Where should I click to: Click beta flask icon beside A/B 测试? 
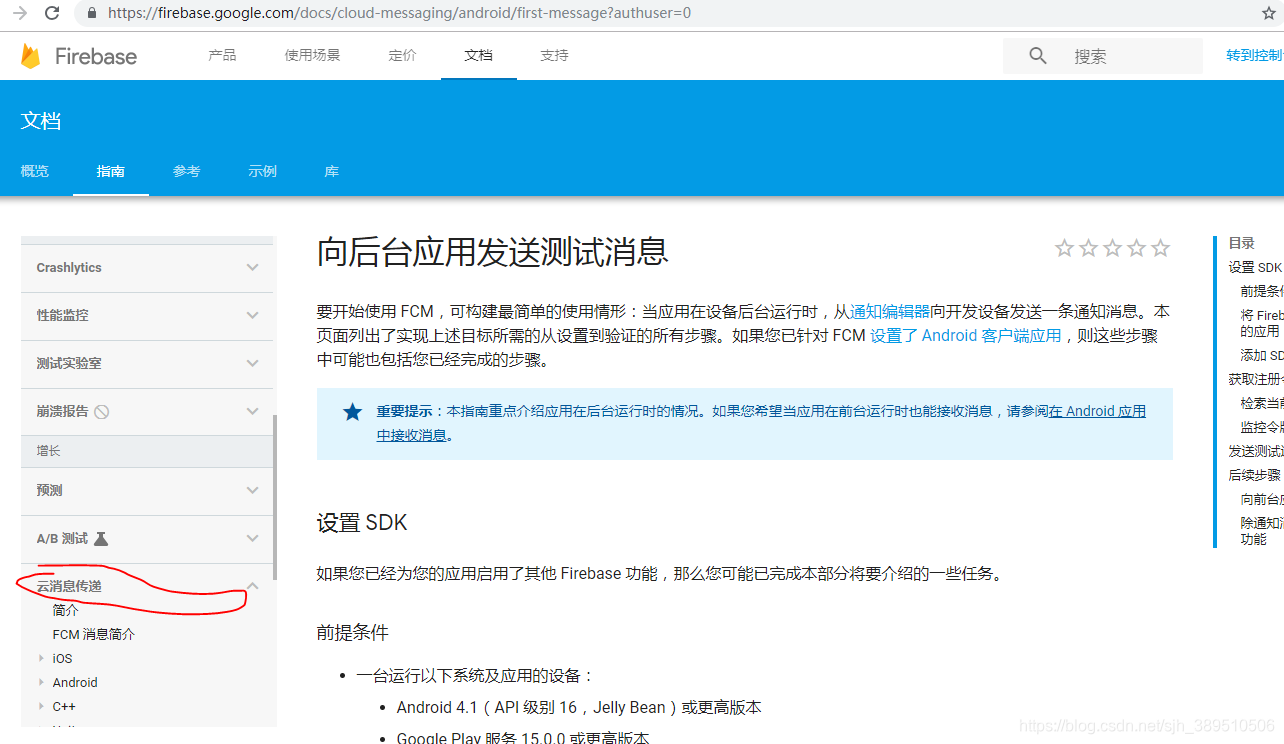(x=100, y=538)
